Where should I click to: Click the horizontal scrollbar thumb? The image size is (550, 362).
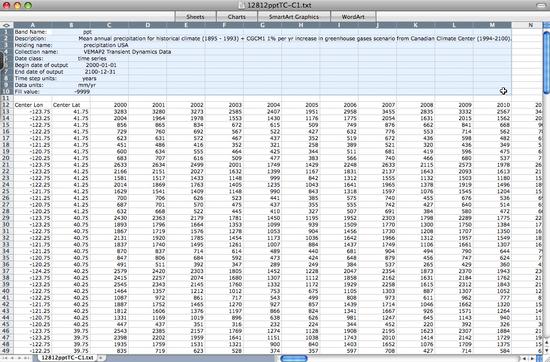coord(294,358)
